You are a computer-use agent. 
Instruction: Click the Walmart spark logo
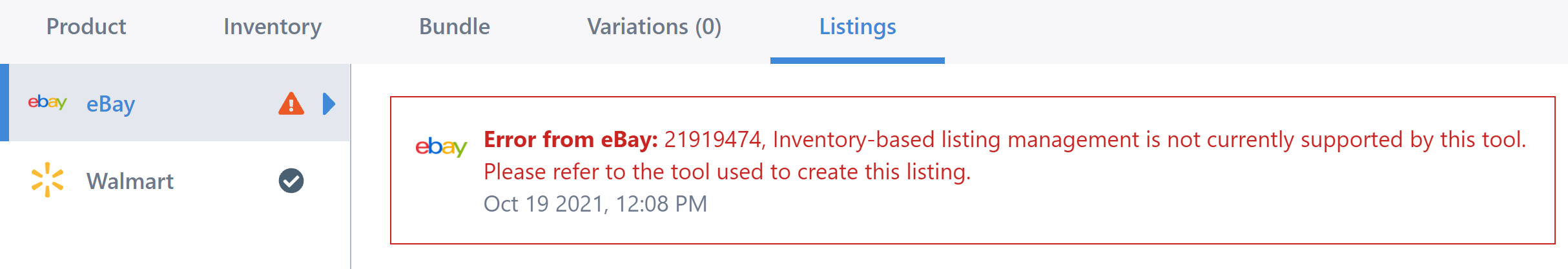click(47, 180)
